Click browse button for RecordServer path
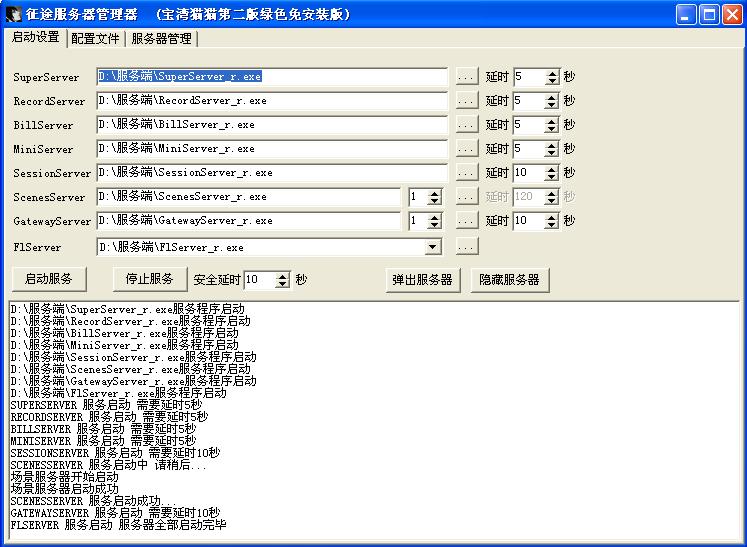 click(x=466, y=100)
